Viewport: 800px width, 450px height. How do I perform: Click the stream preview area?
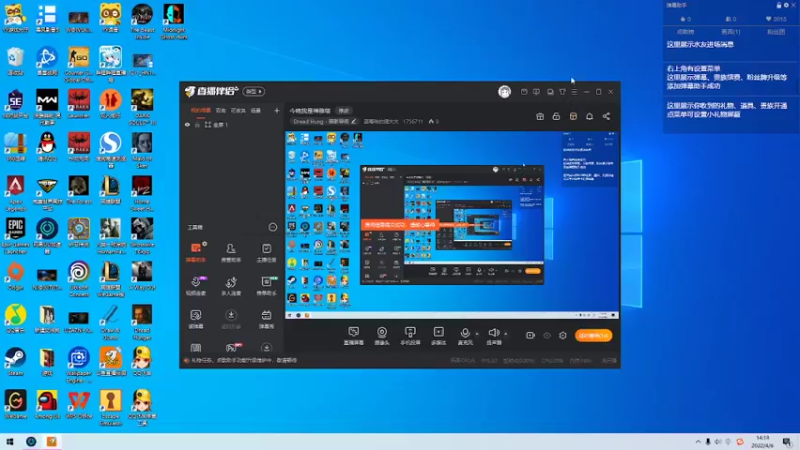tap(452, 225)
